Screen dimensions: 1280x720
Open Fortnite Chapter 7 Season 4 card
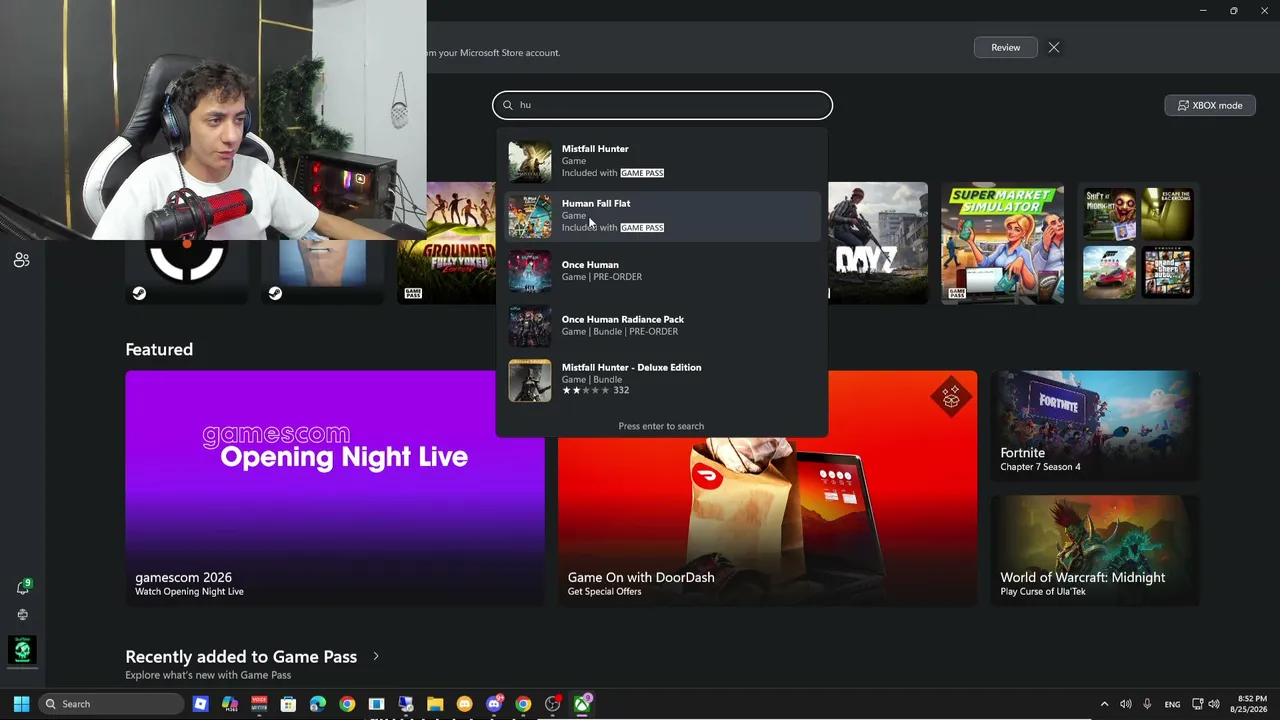(x=1095, y=426)
